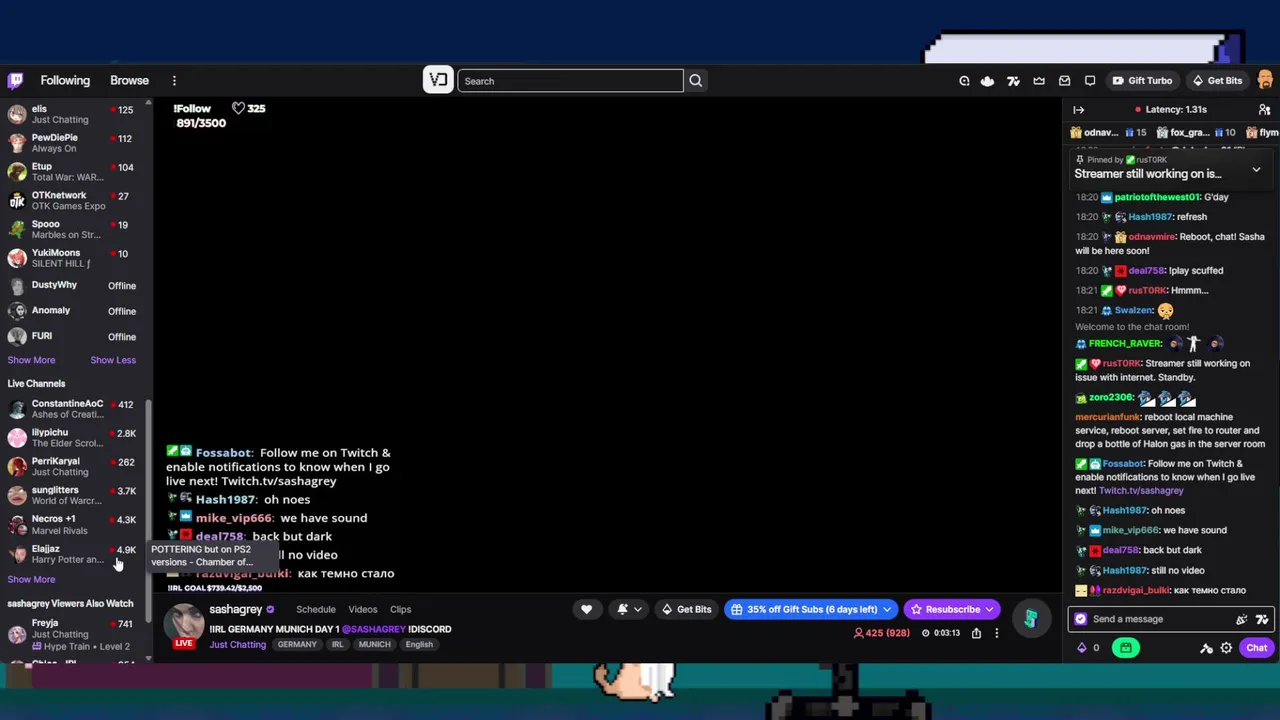Open the Following tab

point(65,81)
